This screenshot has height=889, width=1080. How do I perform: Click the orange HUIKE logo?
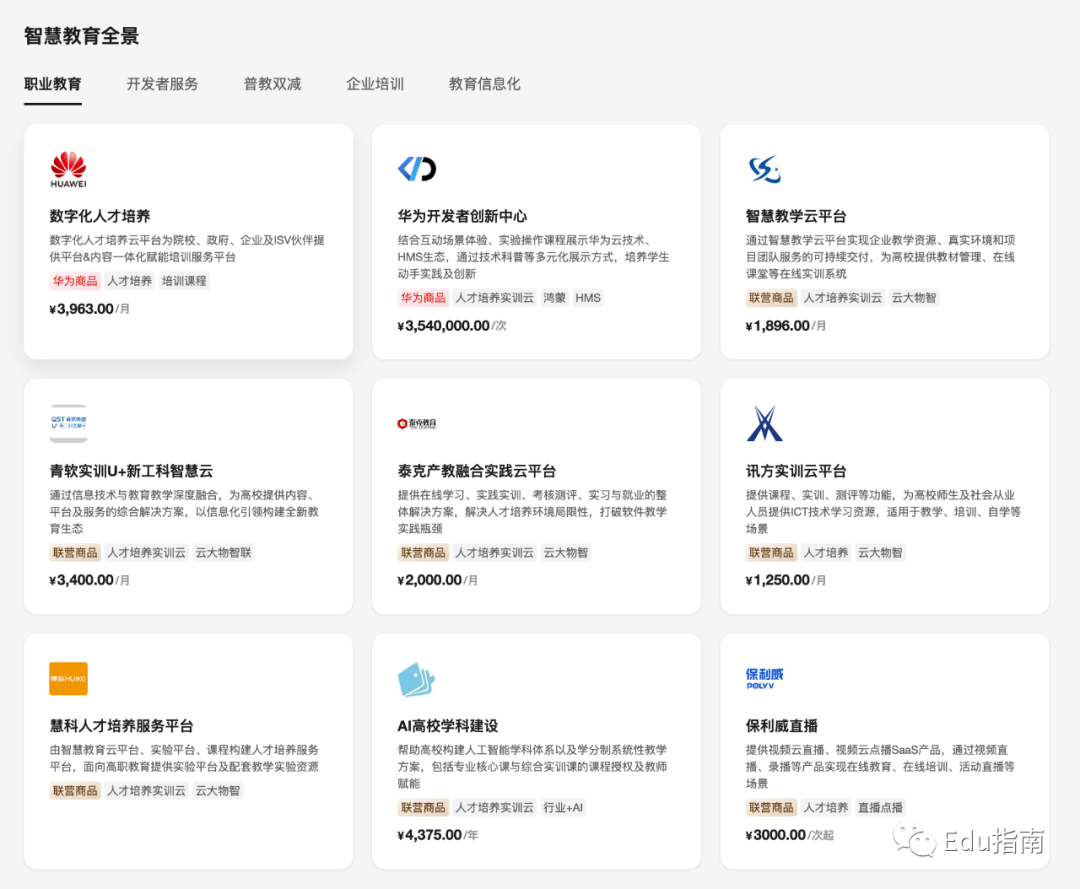(x=68, y=678)
